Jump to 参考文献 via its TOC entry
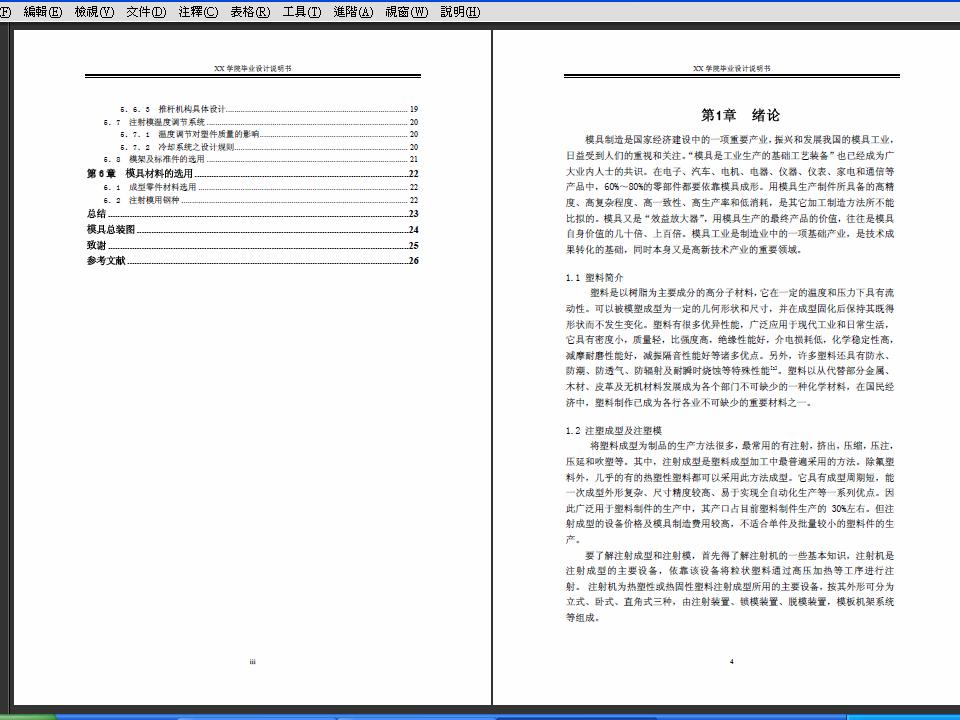 click(x=105, y=261)
